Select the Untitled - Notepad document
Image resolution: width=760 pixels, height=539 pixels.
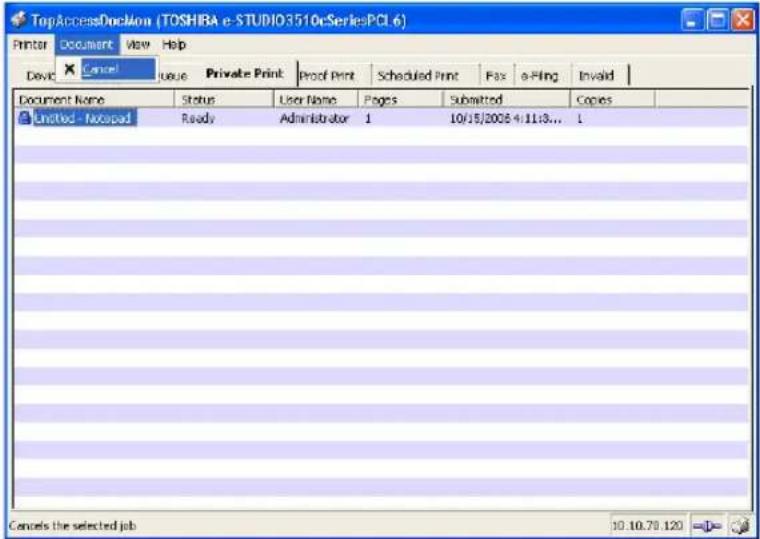coord(85,118)
